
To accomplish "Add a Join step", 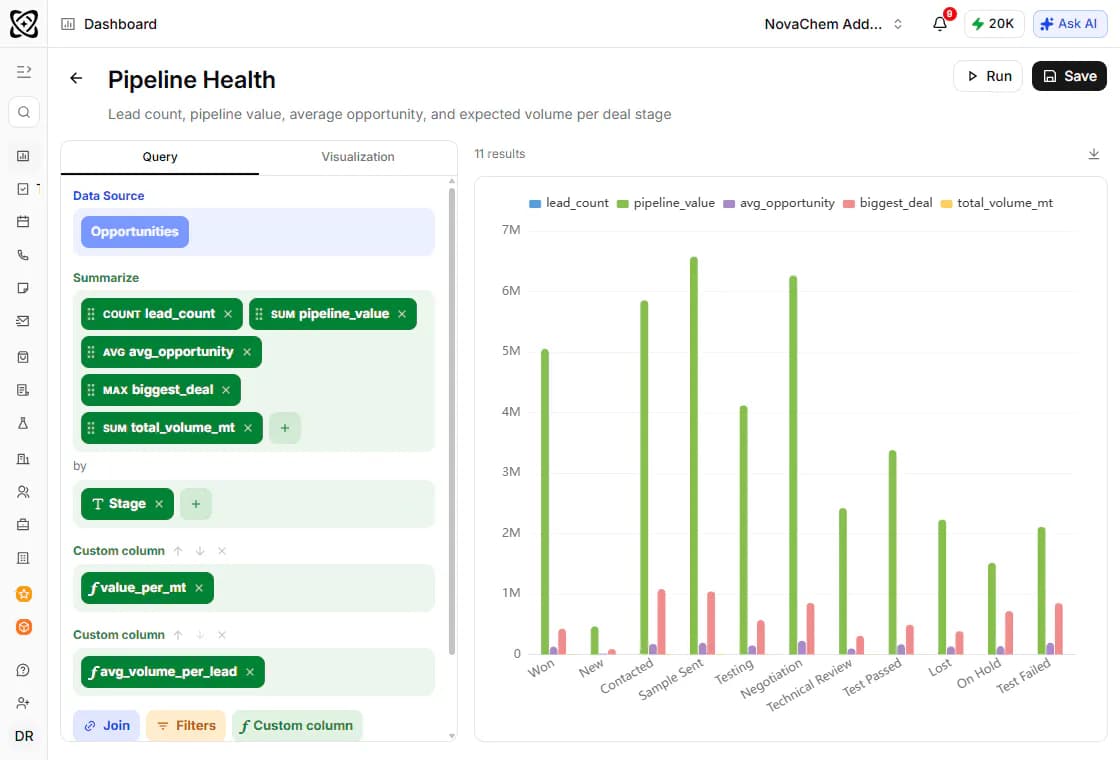I will pos(106,726).
